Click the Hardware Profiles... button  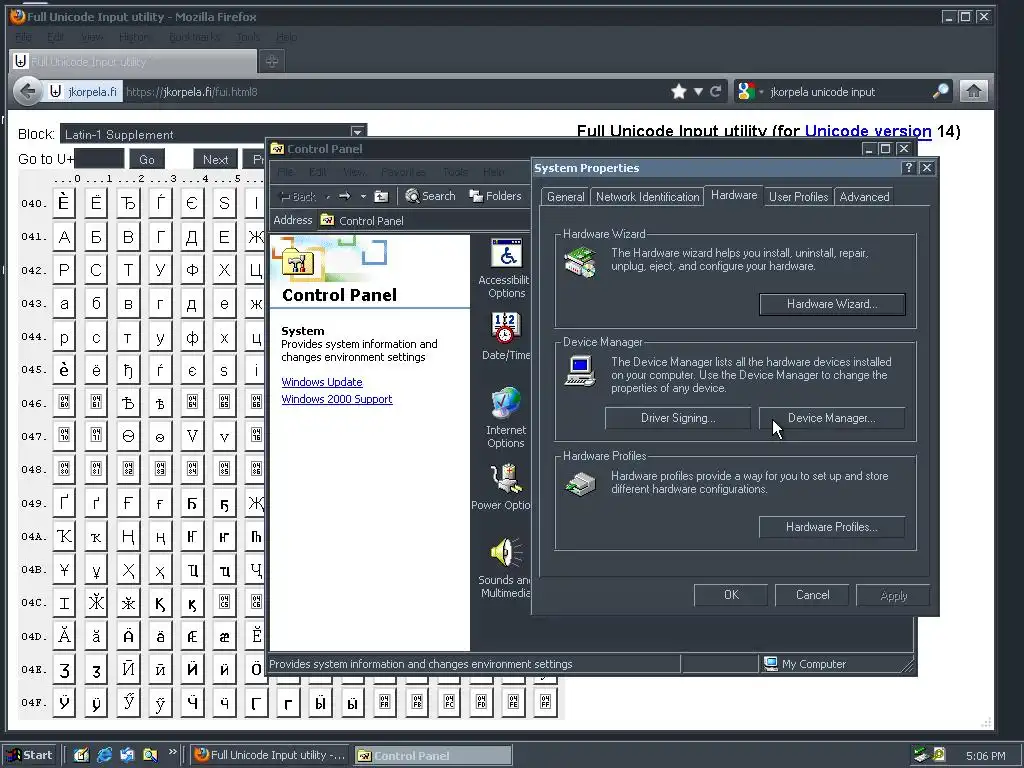pos(832,527)
